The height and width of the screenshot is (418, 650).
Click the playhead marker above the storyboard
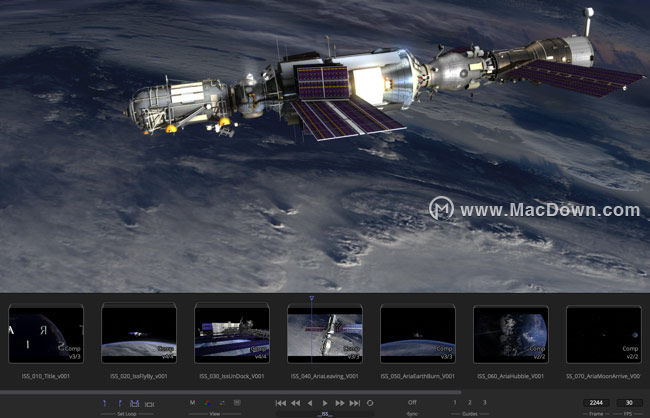click(312, 299)
